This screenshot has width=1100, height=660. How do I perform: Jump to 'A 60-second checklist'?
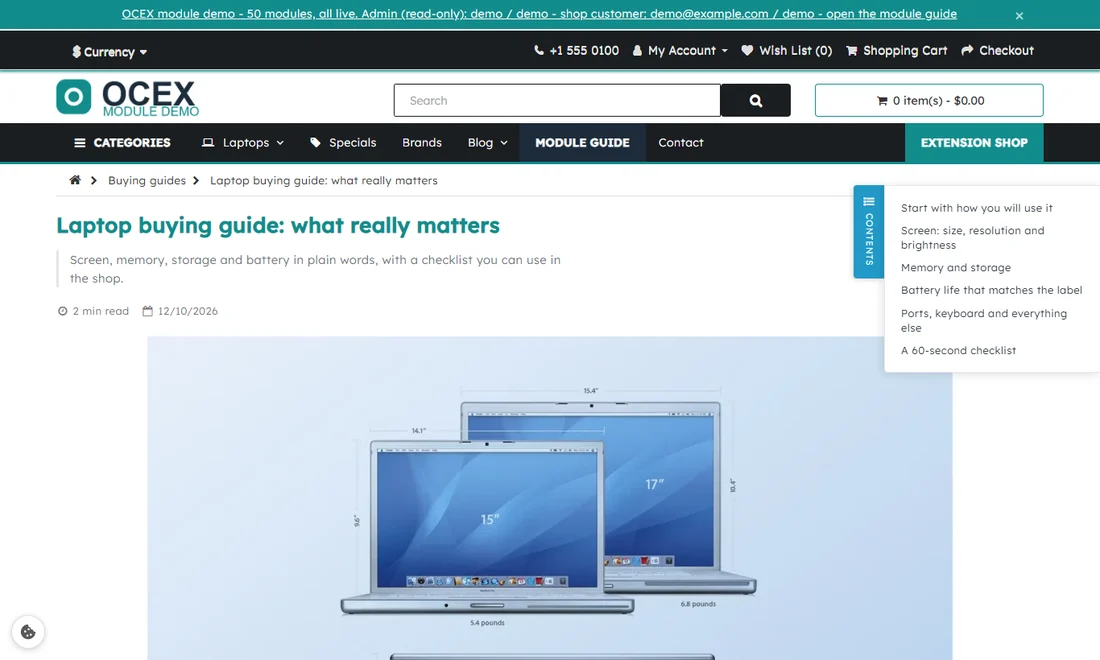(958, 350)
